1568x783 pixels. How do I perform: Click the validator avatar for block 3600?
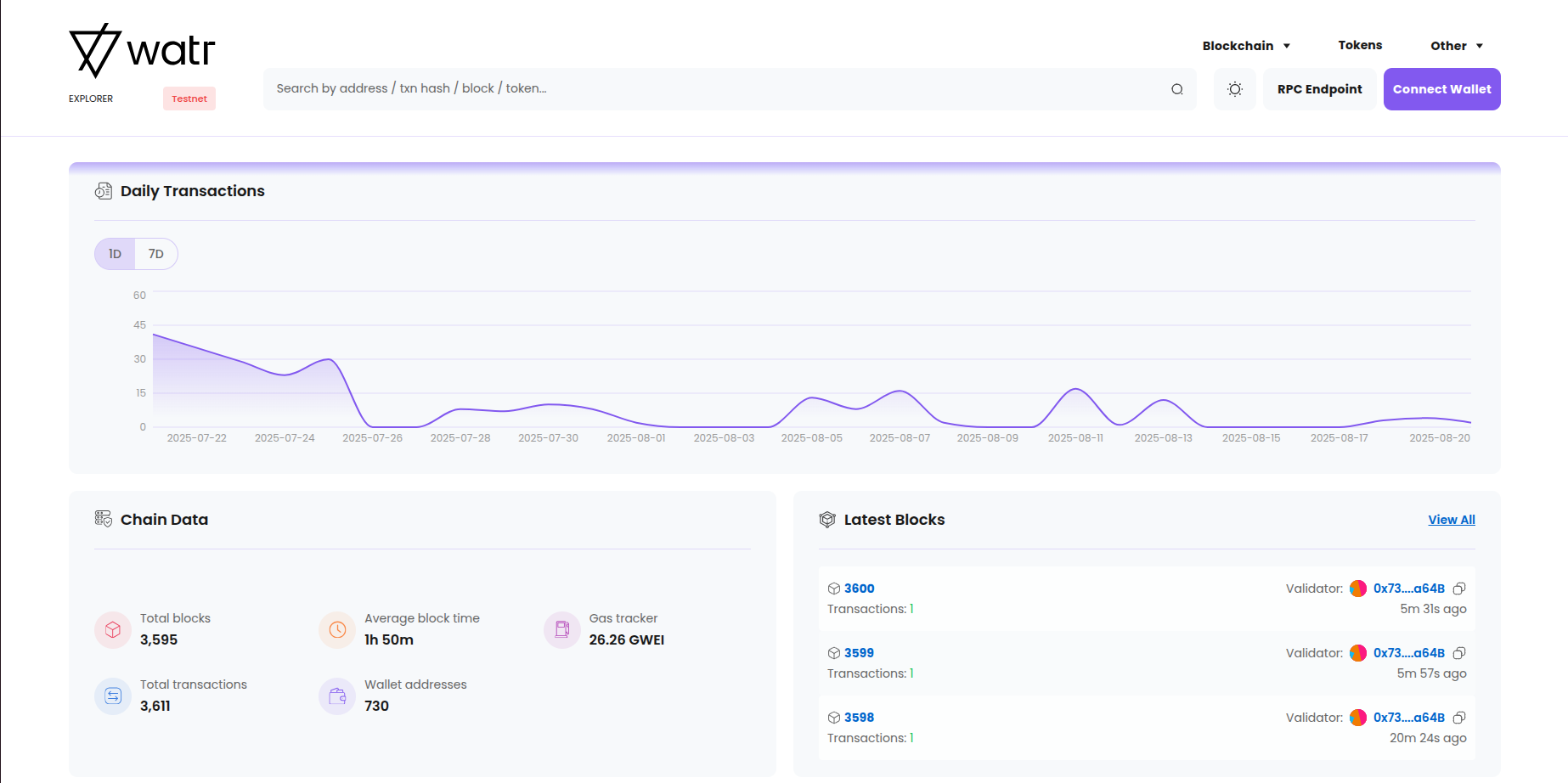click(1358, 589)
